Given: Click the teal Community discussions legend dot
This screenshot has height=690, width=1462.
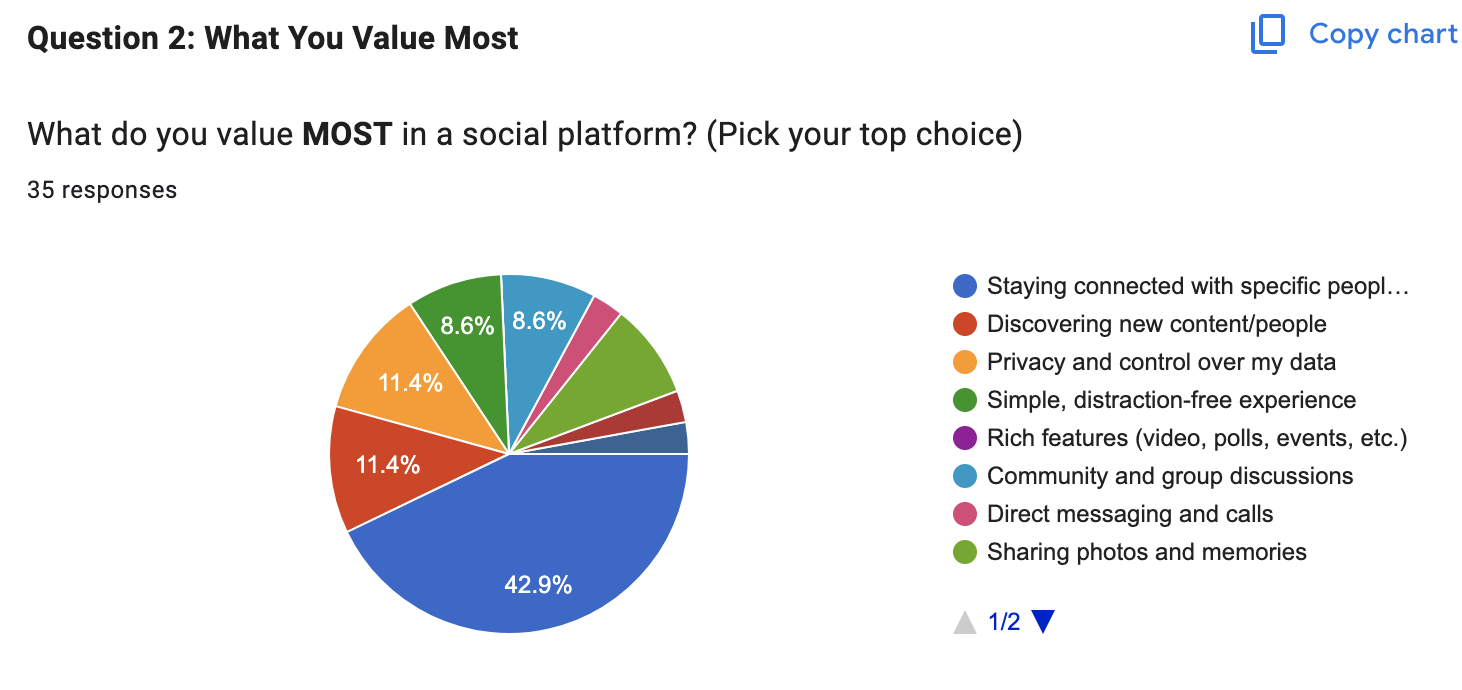Looking at the screenshot, I should coord(961,475).
